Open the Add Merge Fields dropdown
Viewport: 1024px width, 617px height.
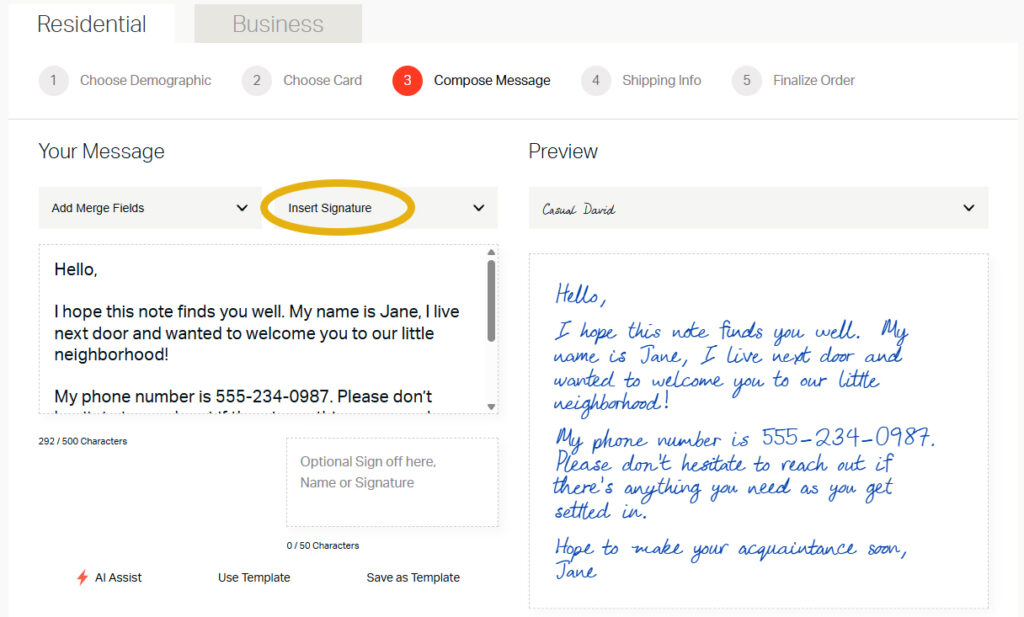[150, 208]
